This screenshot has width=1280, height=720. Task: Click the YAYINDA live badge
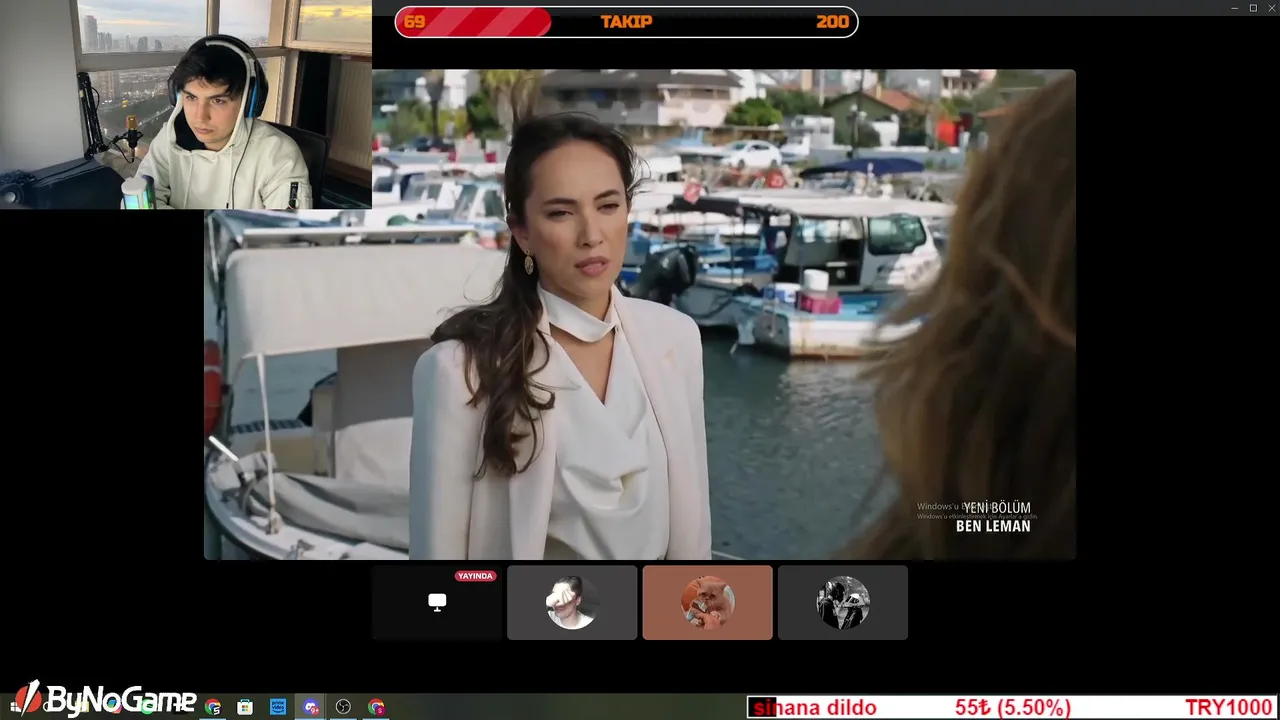(475, 576)
